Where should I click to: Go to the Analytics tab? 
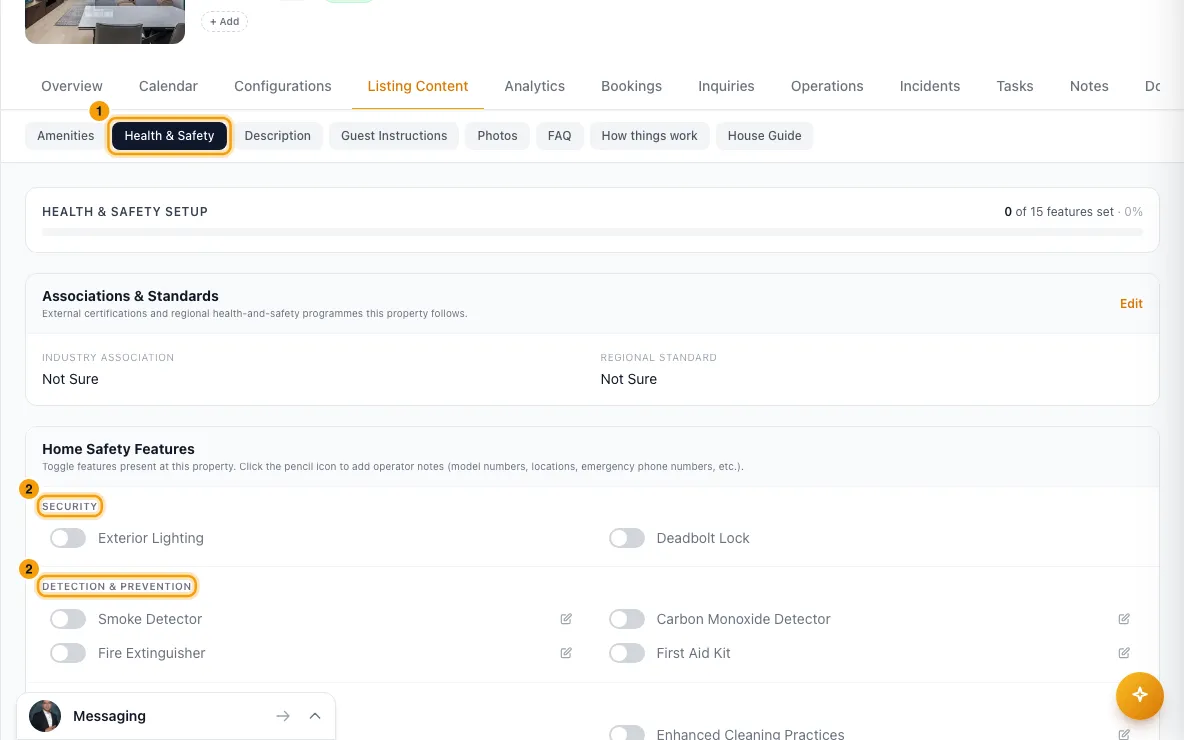coord(535,86)
